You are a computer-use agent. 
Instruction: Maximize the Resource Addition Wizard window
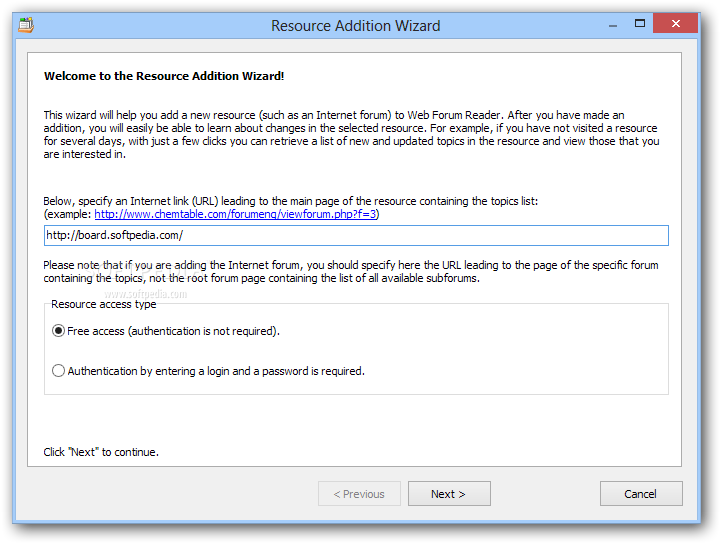coord(640,23)
